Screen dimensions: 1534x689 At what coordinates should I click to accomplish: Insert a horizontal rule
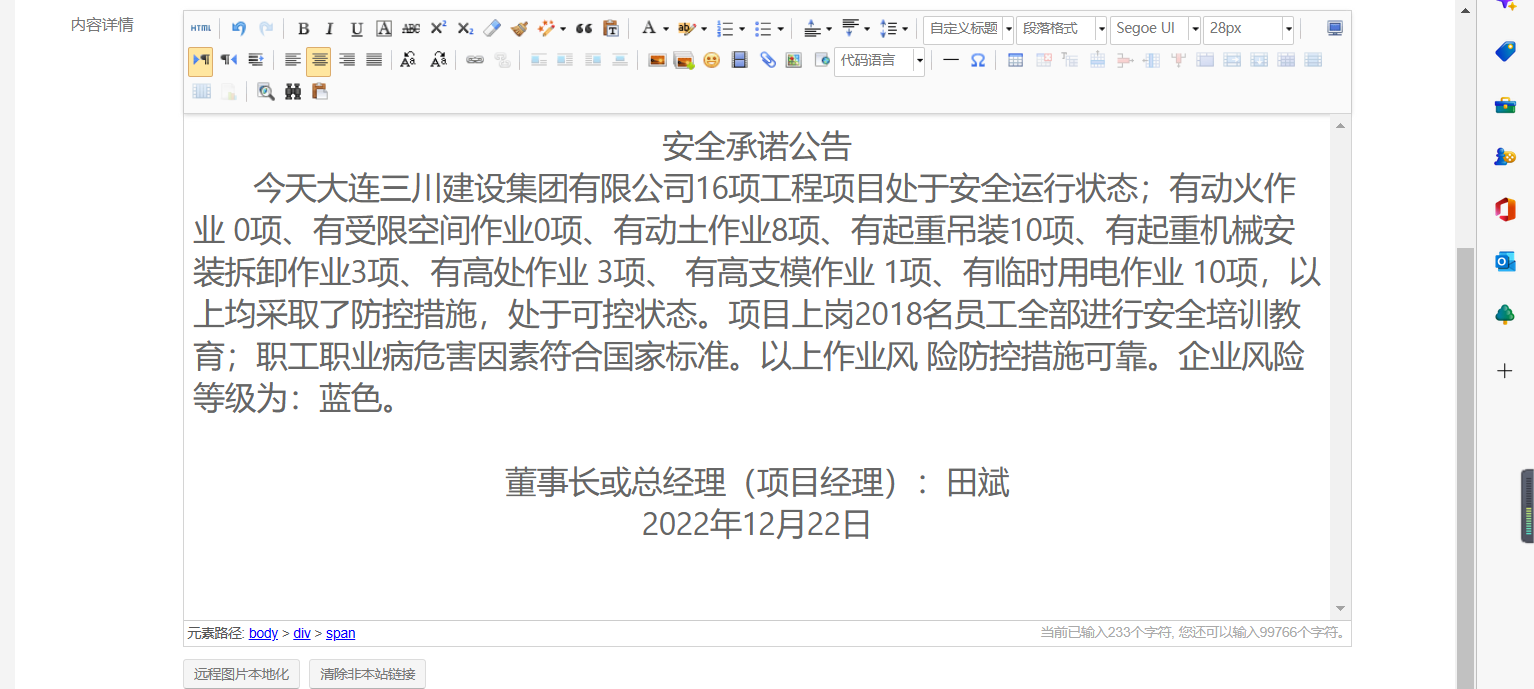point(951,60)
